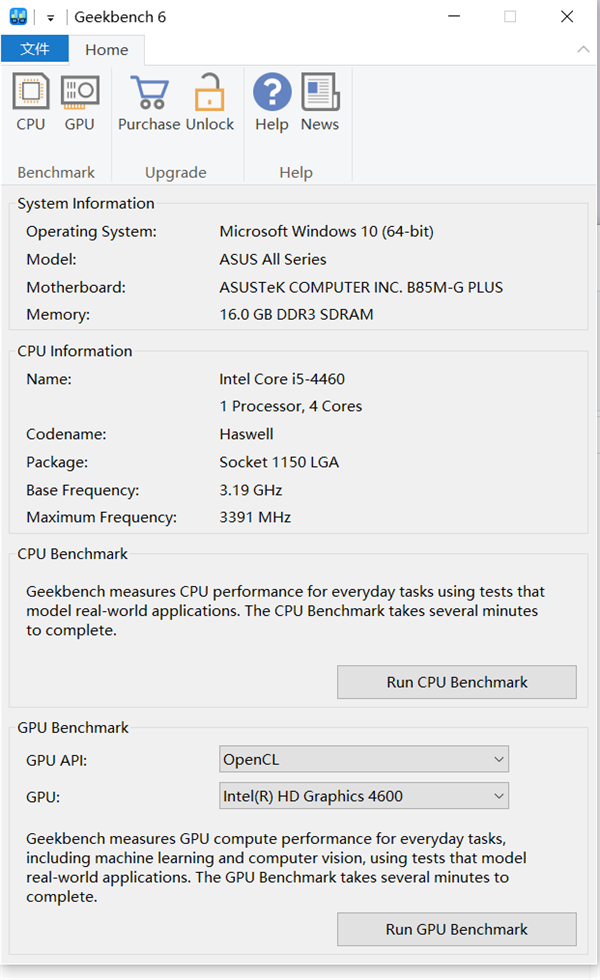Click the Upgrade ribbon group label
Screen dimensions: 600x980
tap(177, 172)
